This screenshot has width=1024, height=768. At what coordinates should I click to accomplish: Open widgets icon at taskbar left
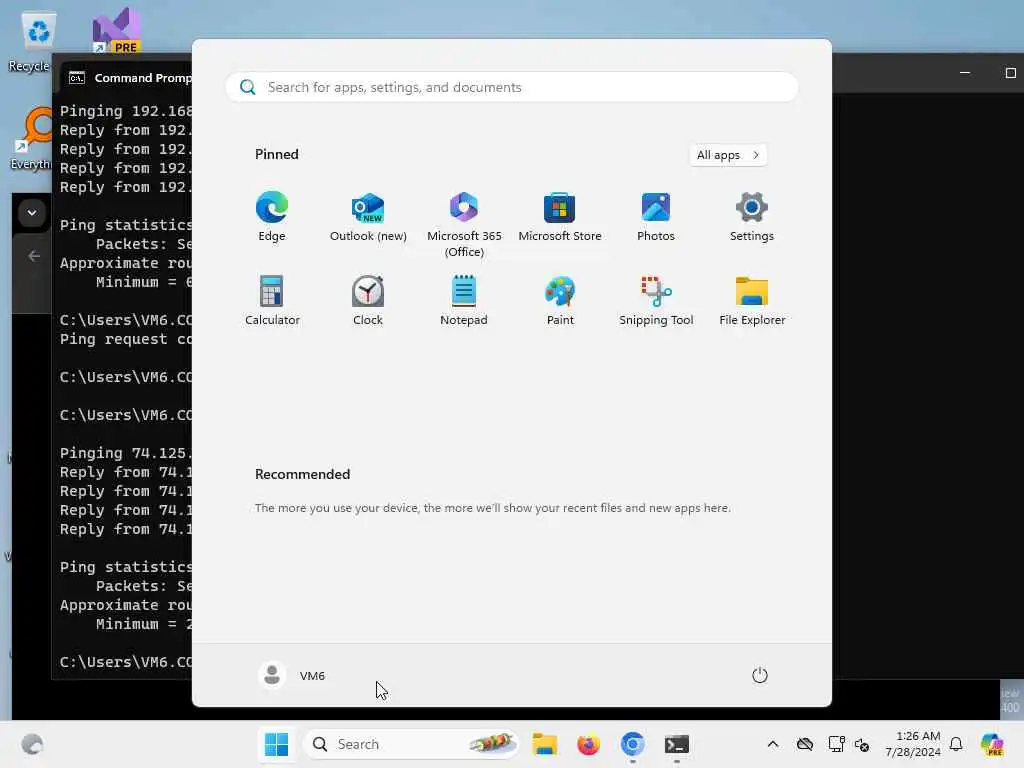pos(32,744)
